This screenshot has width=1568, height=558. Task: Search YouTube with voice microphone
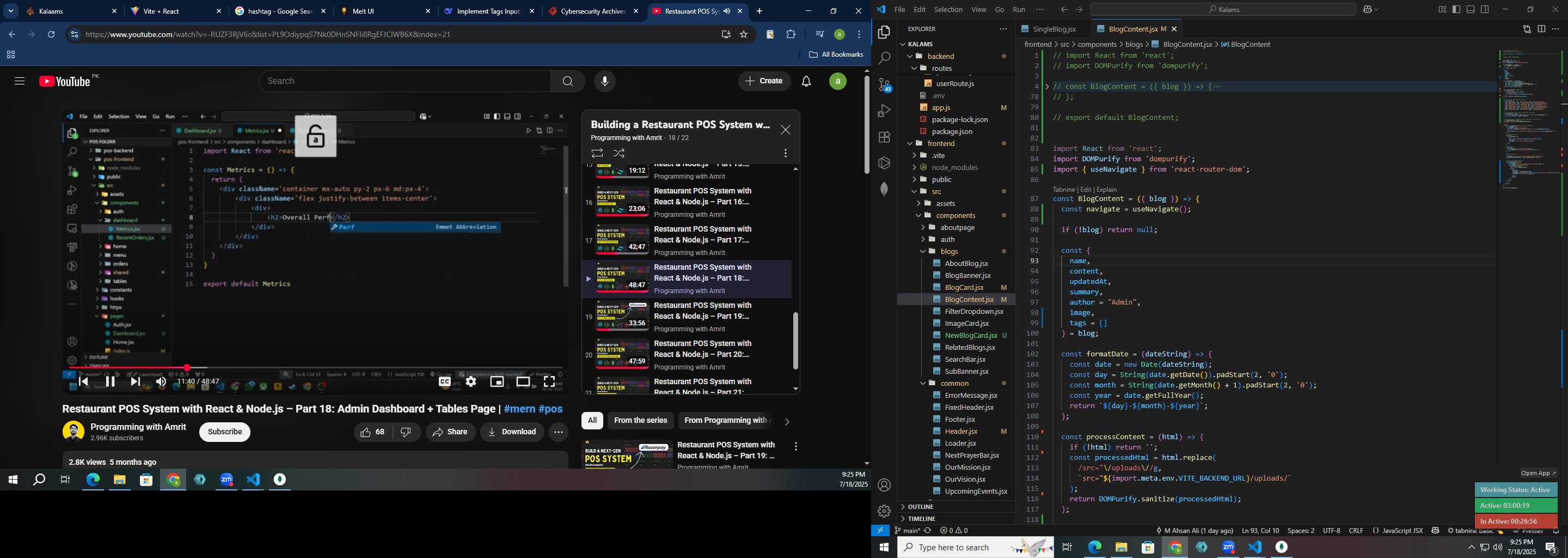pyautogui.click(x=604, y=81)
